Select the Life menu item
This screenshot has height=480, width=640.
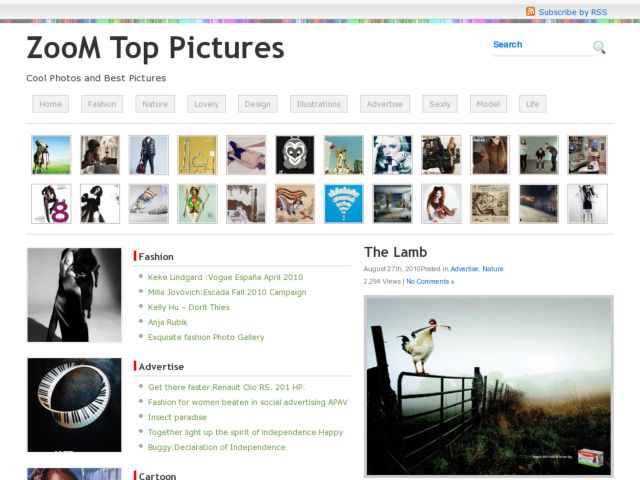533,104
